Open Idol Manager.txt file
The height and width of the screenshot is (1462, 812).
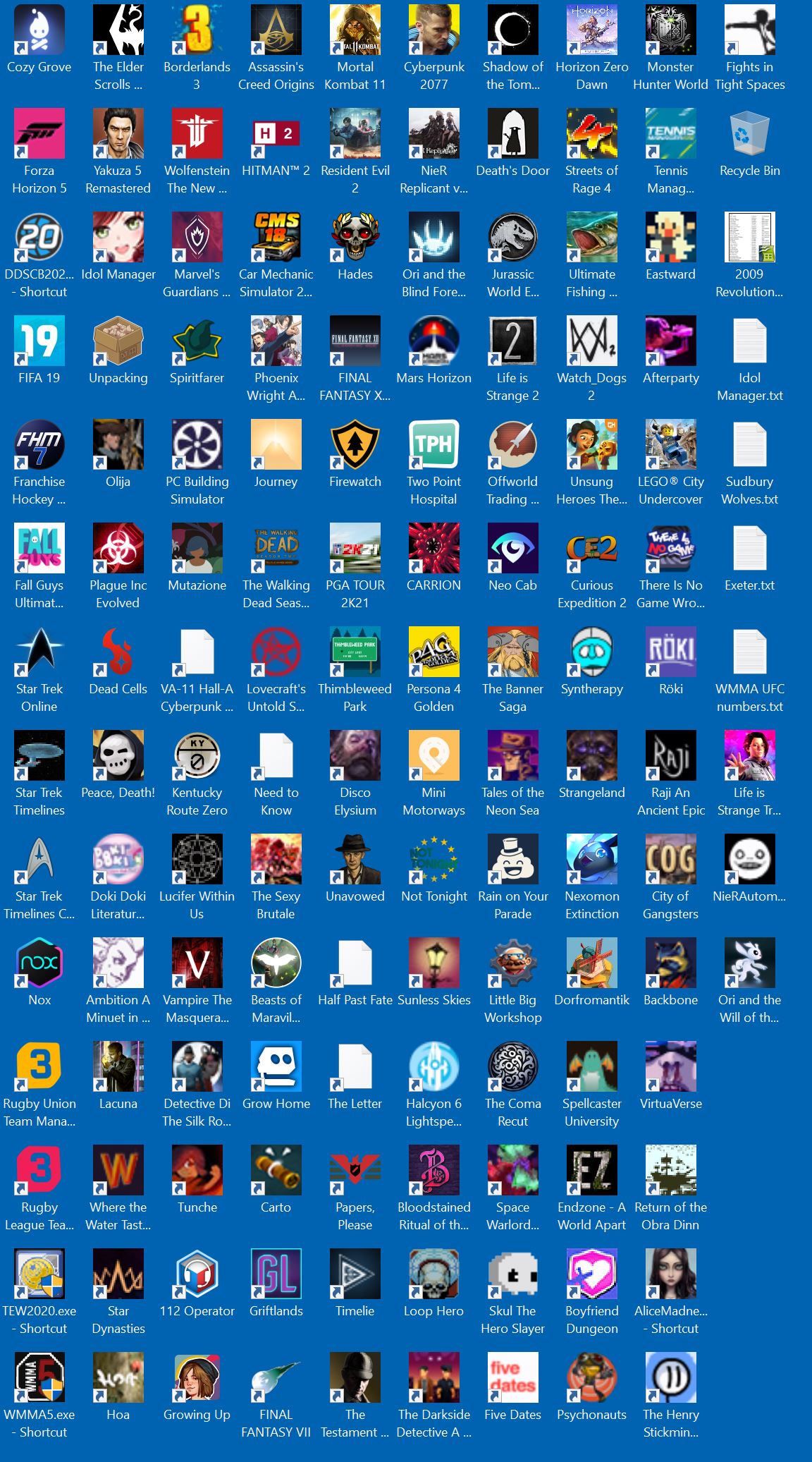click(750, 341)
